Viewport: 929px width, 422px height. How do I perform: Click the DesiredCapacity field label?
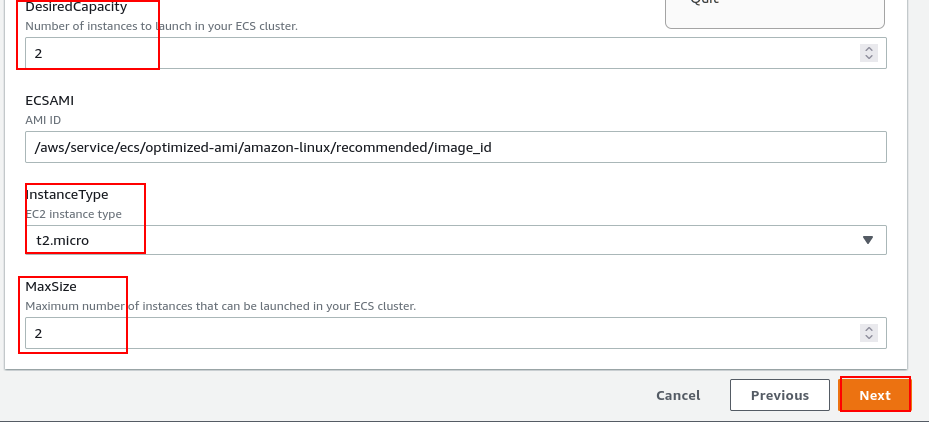click(76, 7)
